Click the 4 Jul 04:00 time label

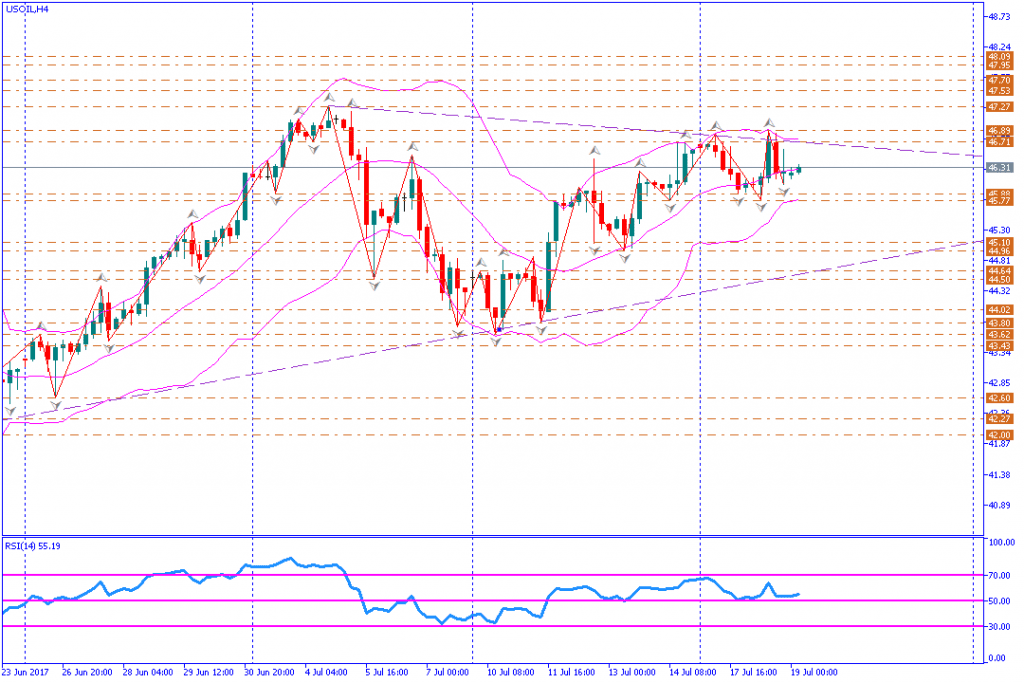(328, 673)
